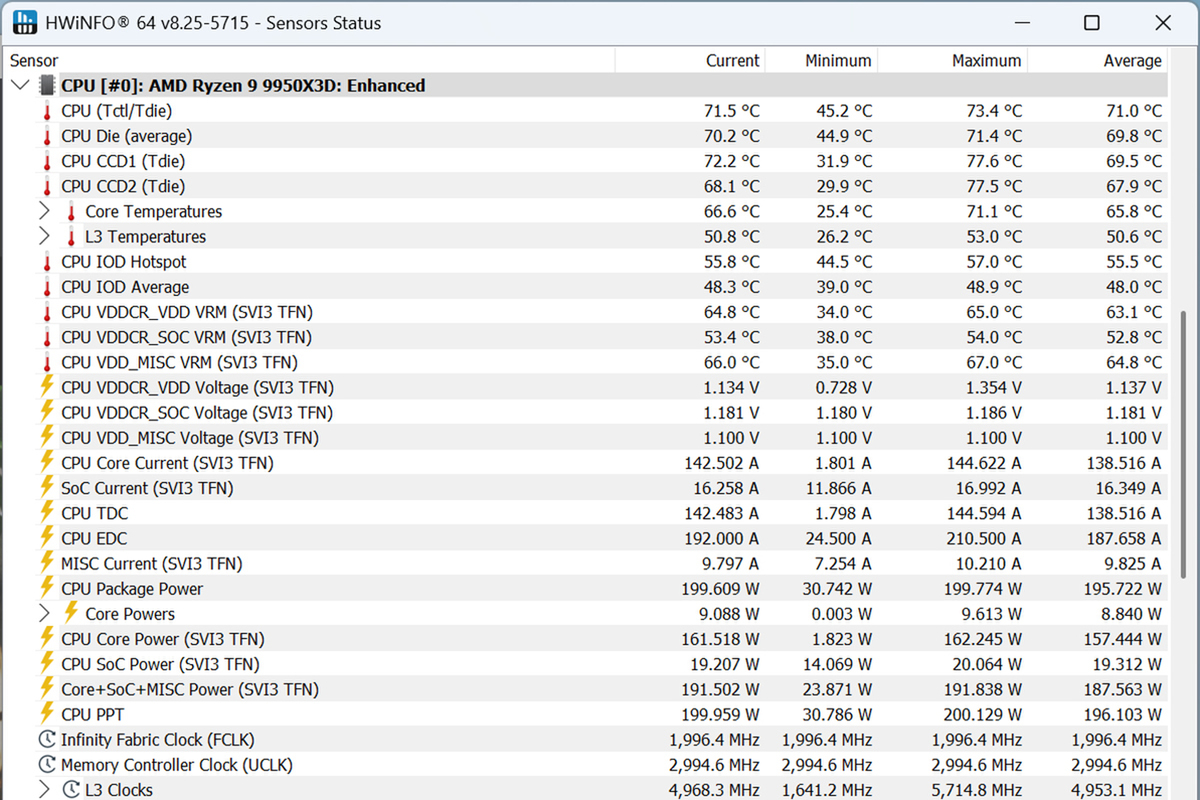The image size is (1200, 800).
Task: Click thermometer icon for CPU (Tctl/Tdie)
Action: click(x=46, y=111)
